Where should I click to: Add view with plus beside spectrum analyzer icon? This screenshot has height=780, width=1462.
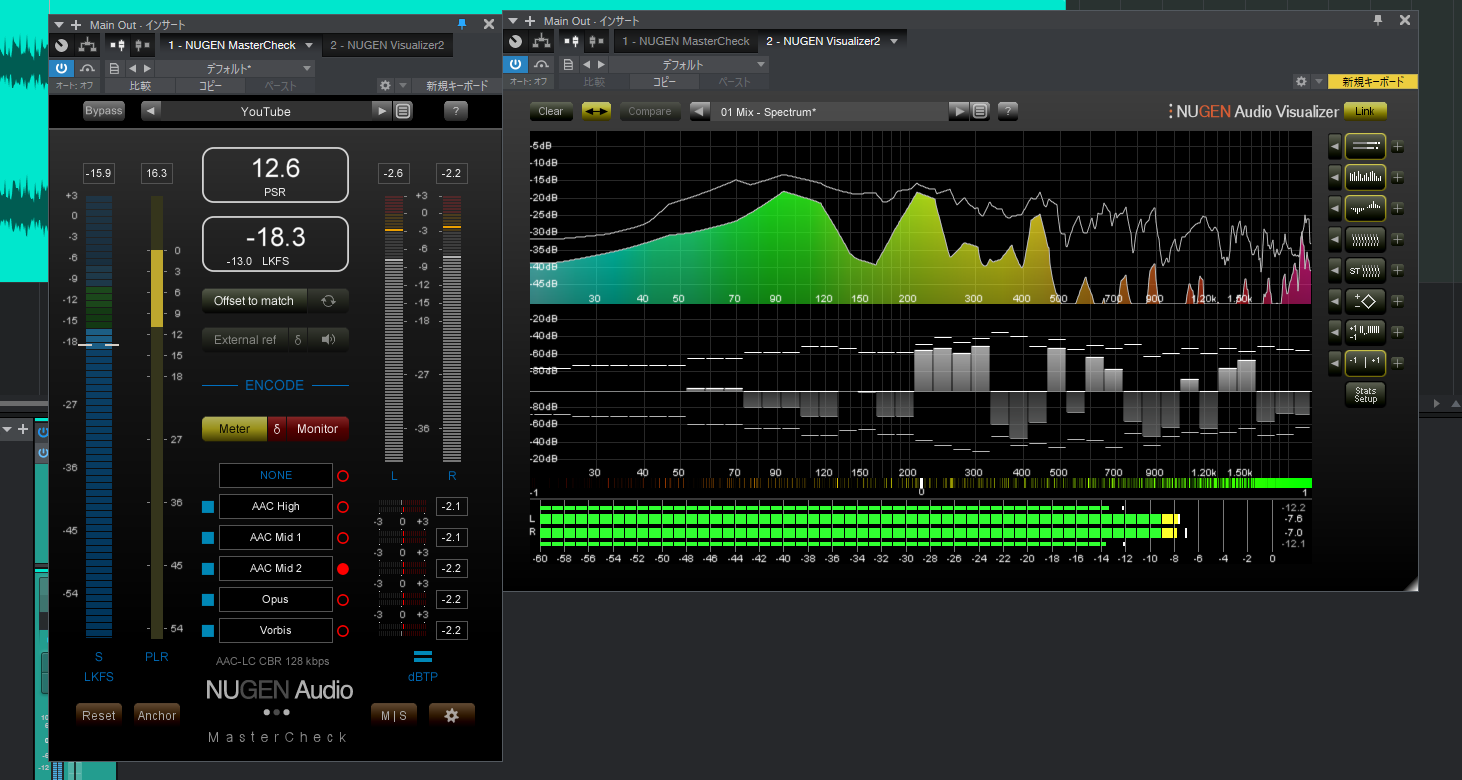(x=1398, y=178)
